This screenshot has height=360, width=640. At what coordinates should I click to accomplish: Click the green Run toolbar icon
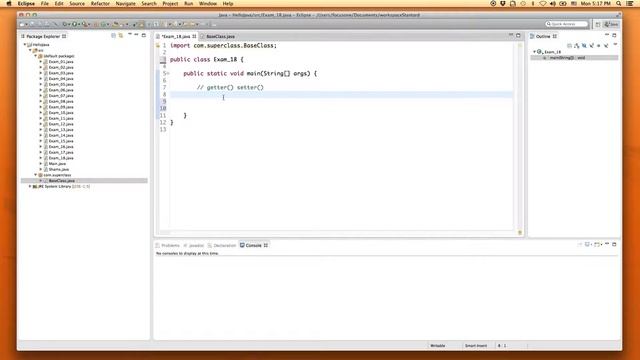pyautogui.click(x=75, y=24)
